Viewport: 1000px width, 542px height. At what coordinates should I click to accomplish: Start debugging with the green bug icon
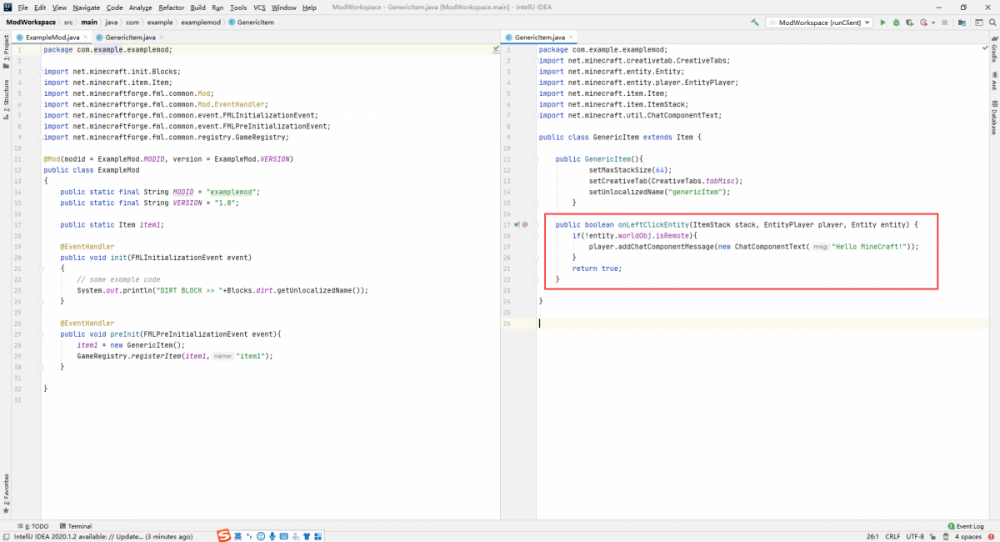click(x=896, y=22)
